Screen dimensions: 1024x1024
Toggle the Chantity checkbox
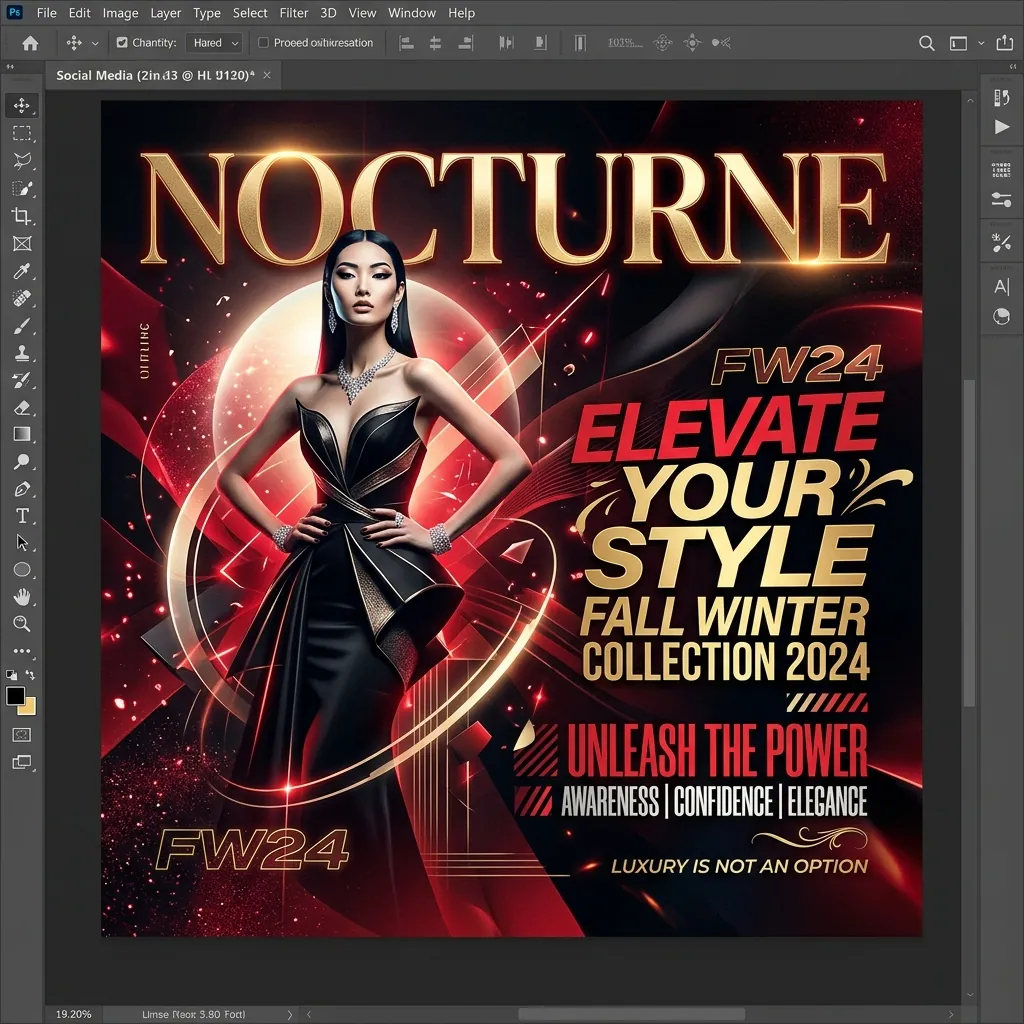point(121,42)
